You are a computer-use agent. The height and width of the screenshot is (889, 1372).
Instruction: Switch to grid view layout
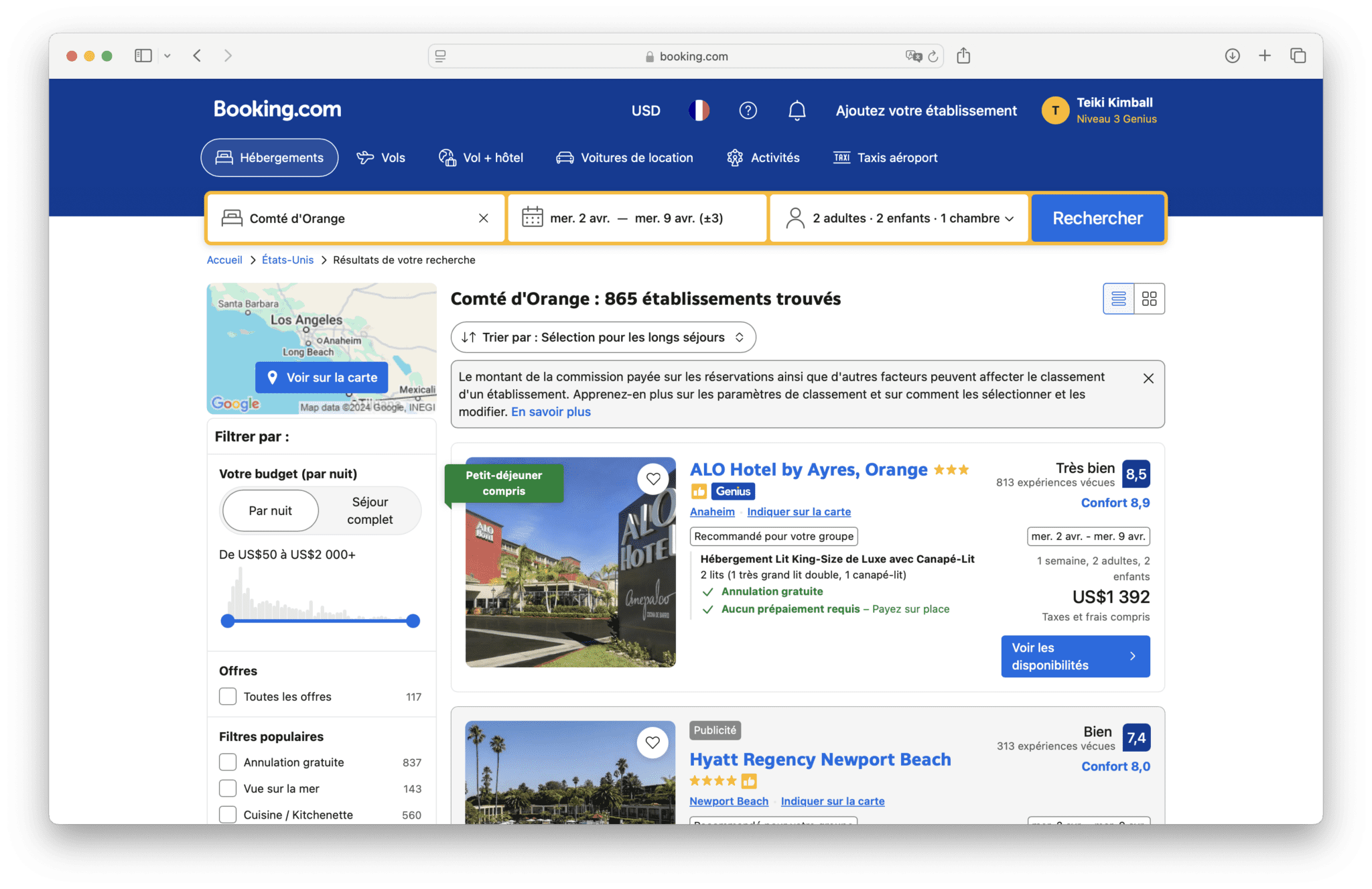pos(1150,299)
